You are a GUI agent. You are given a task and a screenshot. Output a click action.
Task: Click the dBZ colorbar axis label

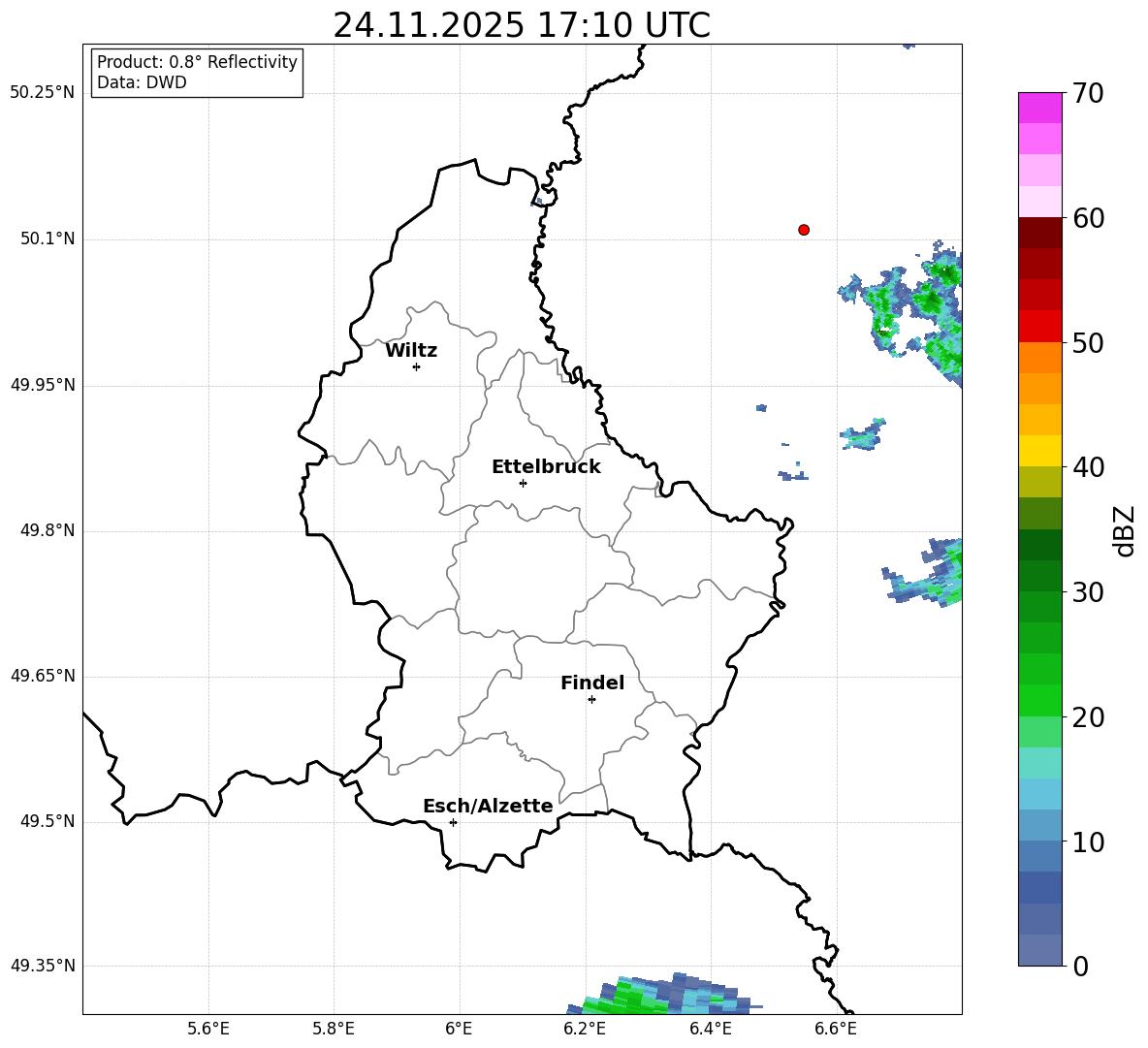(x=1124, y=530)
